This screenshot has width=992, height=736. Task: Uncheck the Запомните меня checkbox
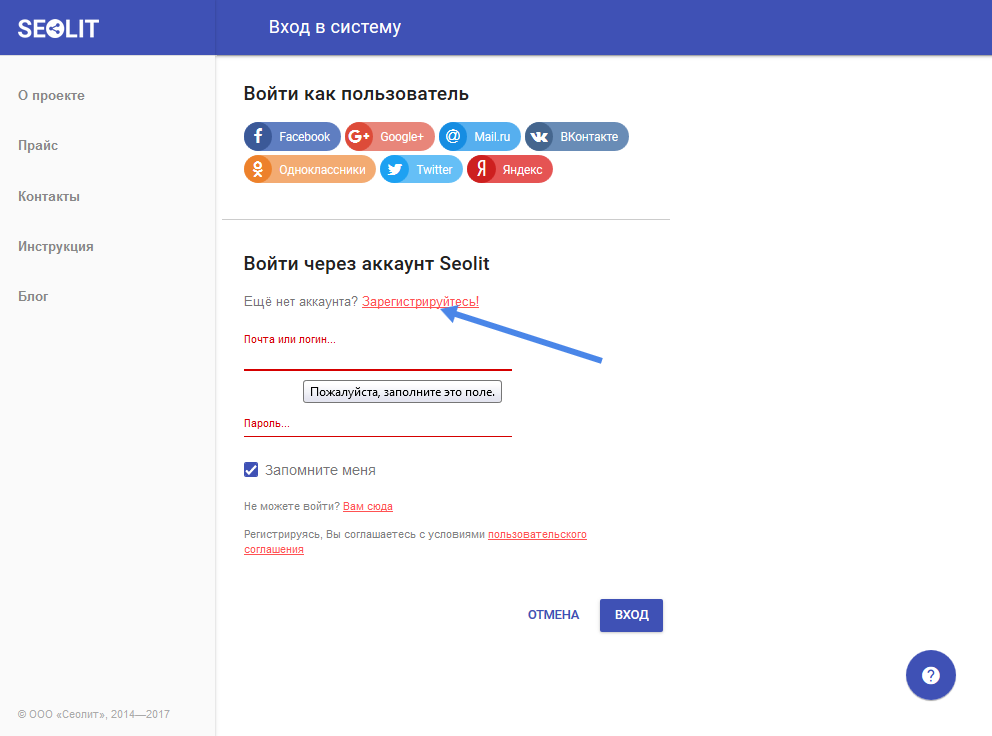click(x=251, y=470)
